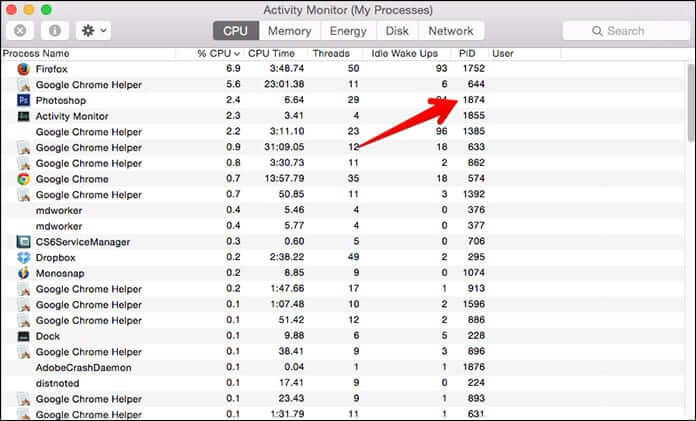
Task: Sort by Threads column header
Action: [331, 53]
